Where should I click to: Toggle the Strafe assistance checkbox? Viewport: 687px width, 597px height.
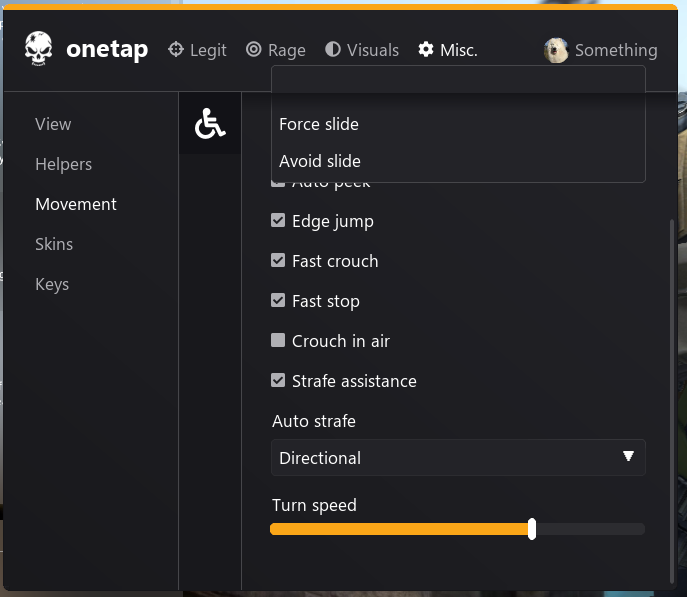tap(278, 380)
